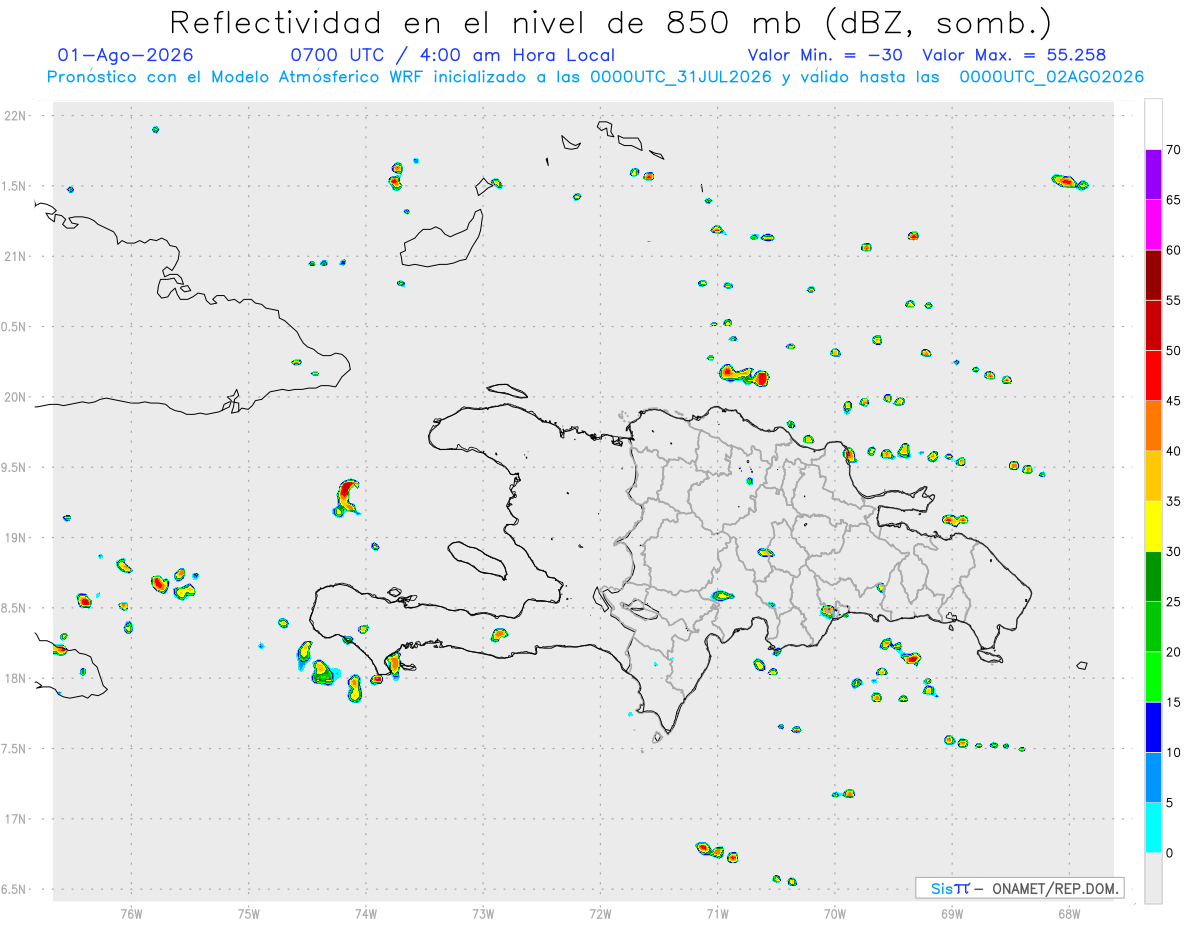This screenshot has width=1200, height=927.
Task: Click the latitude label '22N'
Action: [17, 116]
